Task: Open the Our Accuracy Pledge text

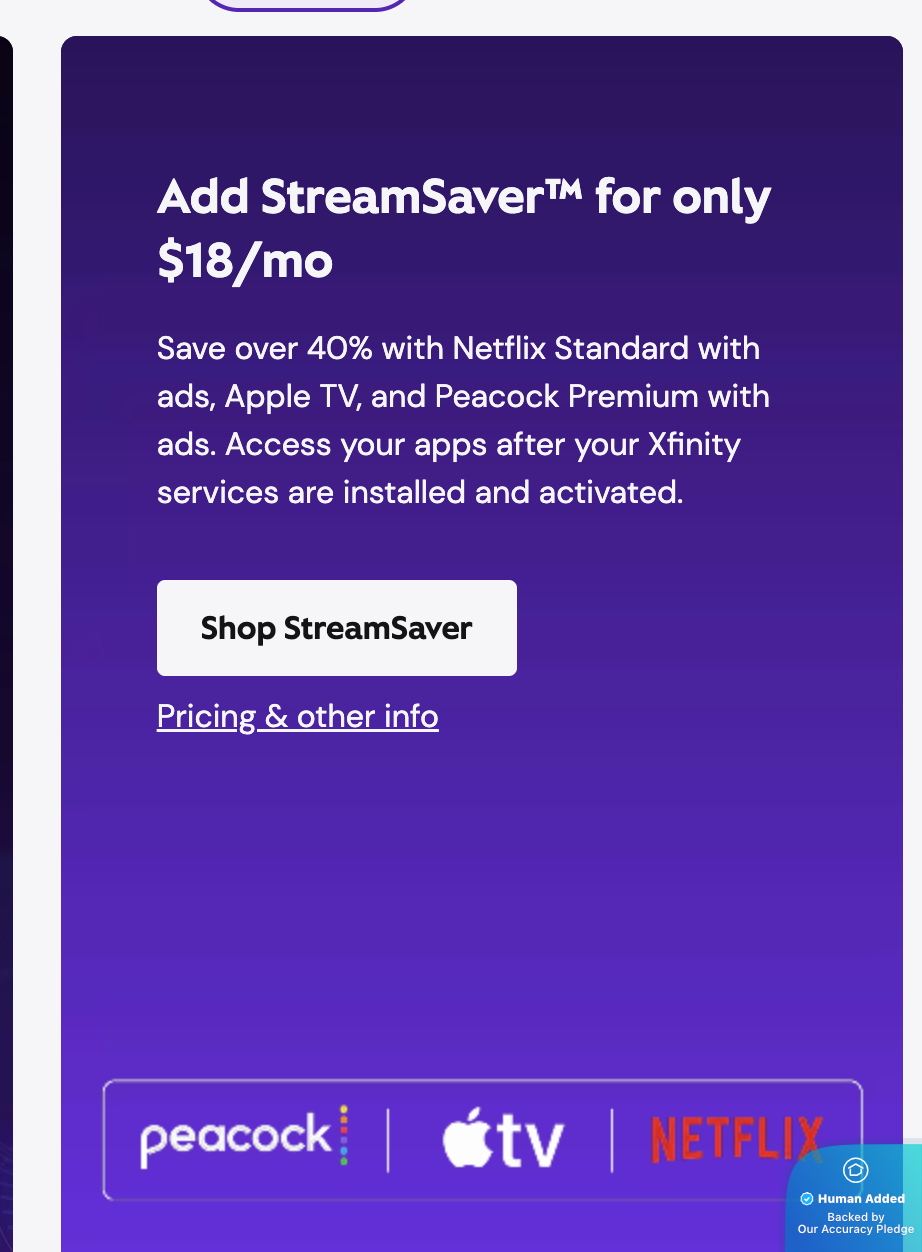Action: (855, 1229)
